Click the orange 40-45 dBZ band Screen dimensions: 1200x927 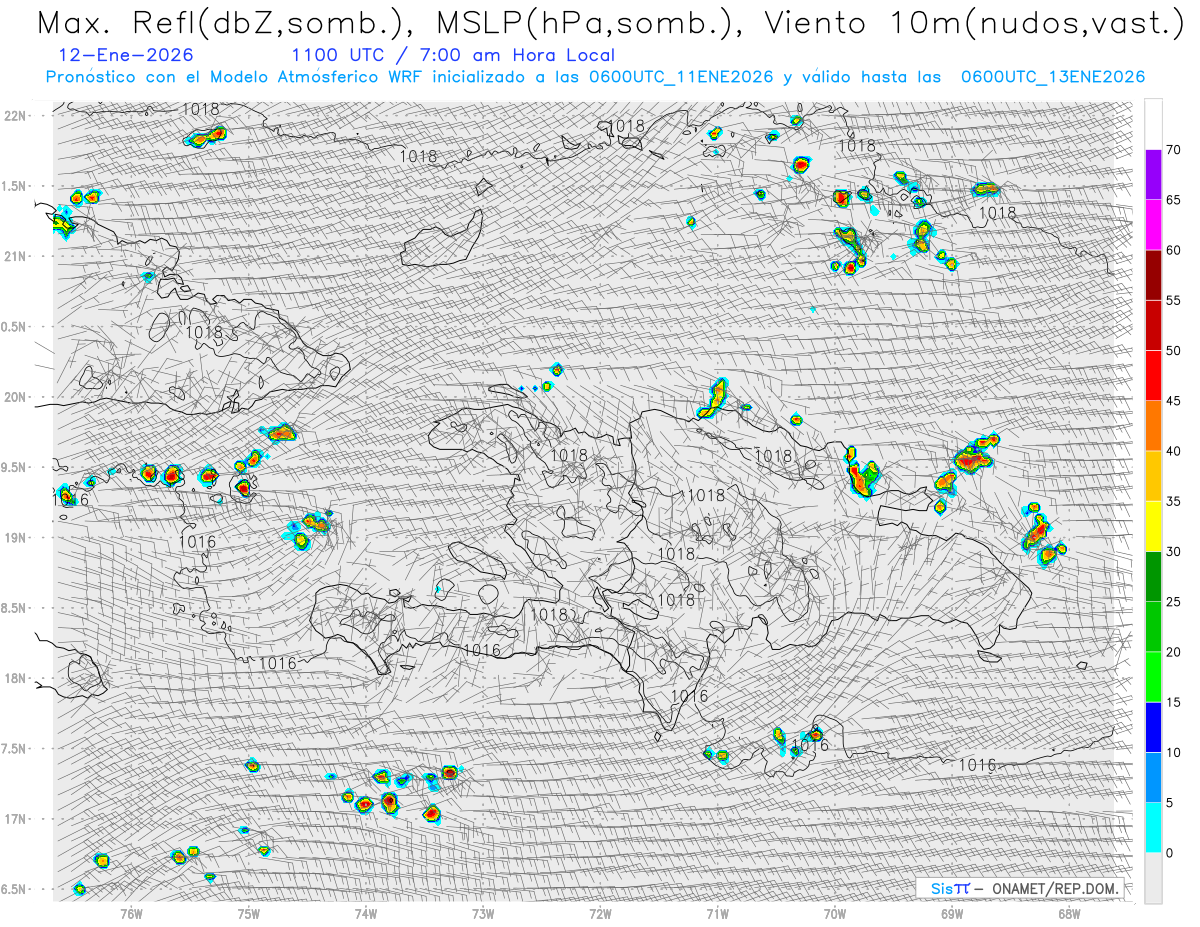click(1153, 426)
